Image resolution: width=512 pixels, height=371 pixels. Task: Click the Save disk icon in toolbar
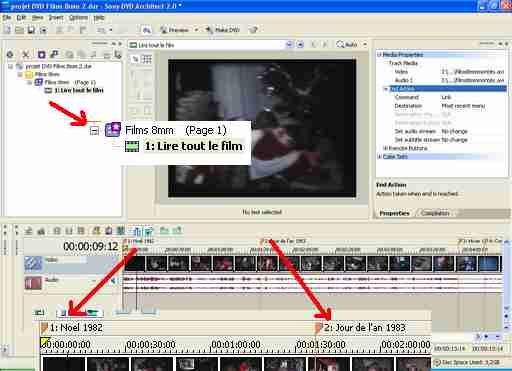click(x=31, y=30)
